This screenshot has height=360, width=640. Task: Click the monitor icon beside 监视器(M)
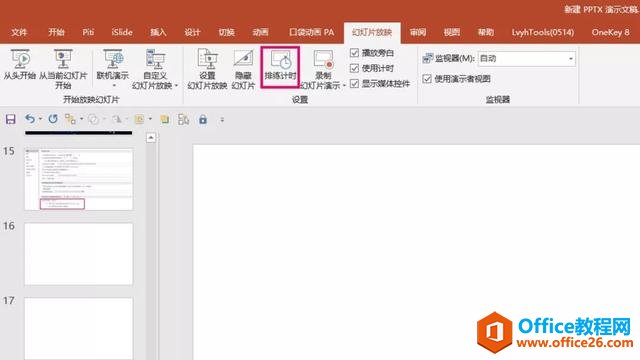coord(427,58)
